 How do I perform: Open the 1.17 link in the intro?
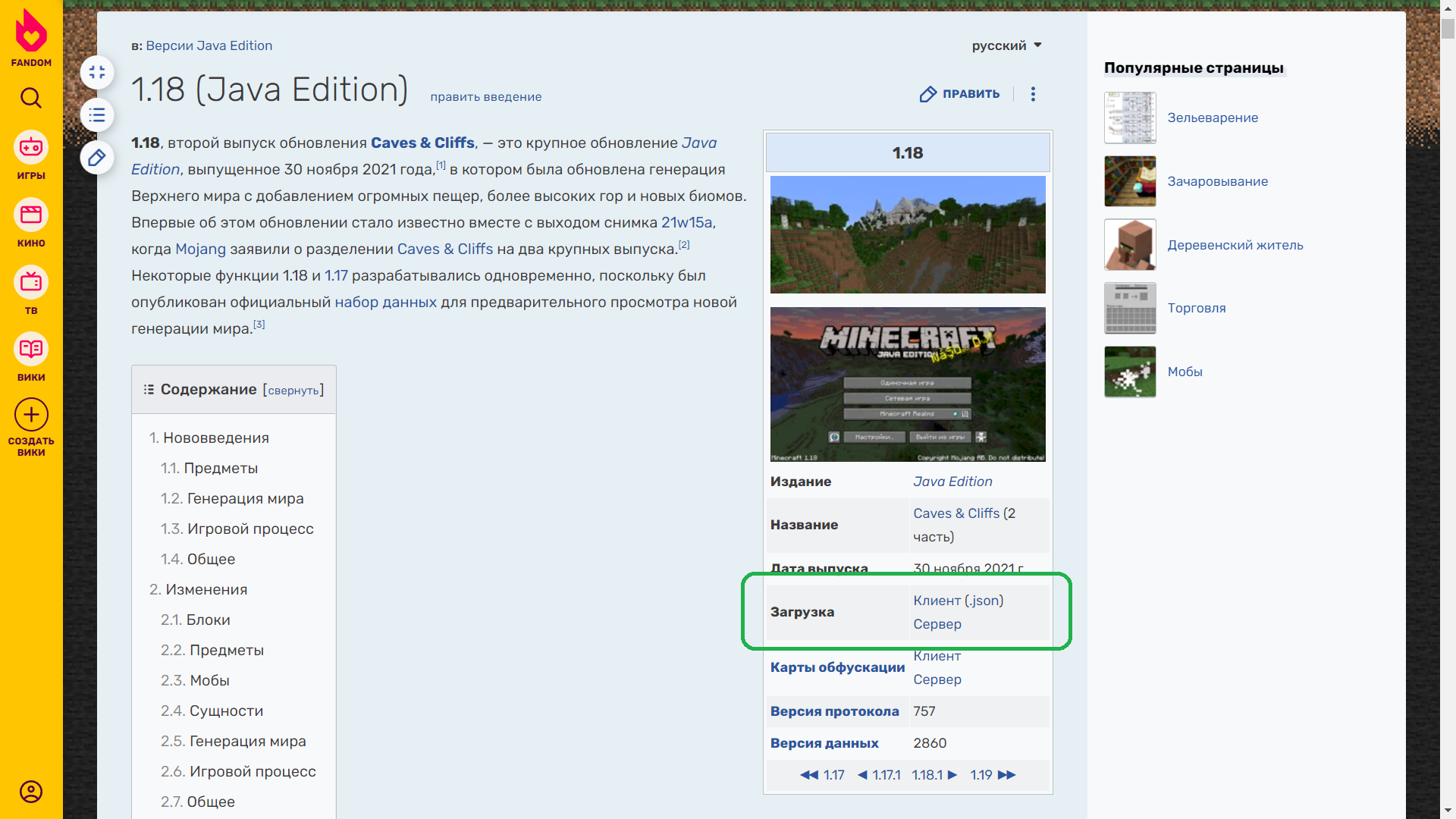[336, 275]
